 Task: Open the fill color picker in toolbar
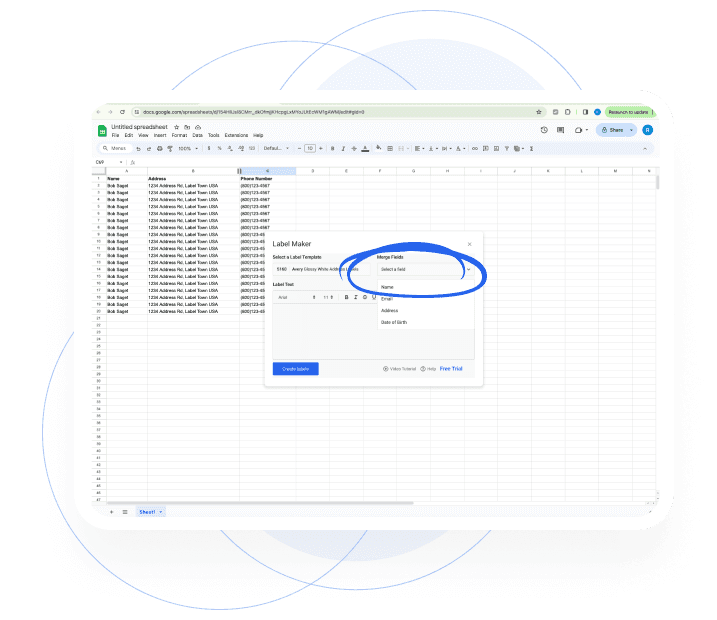point(379,148)
